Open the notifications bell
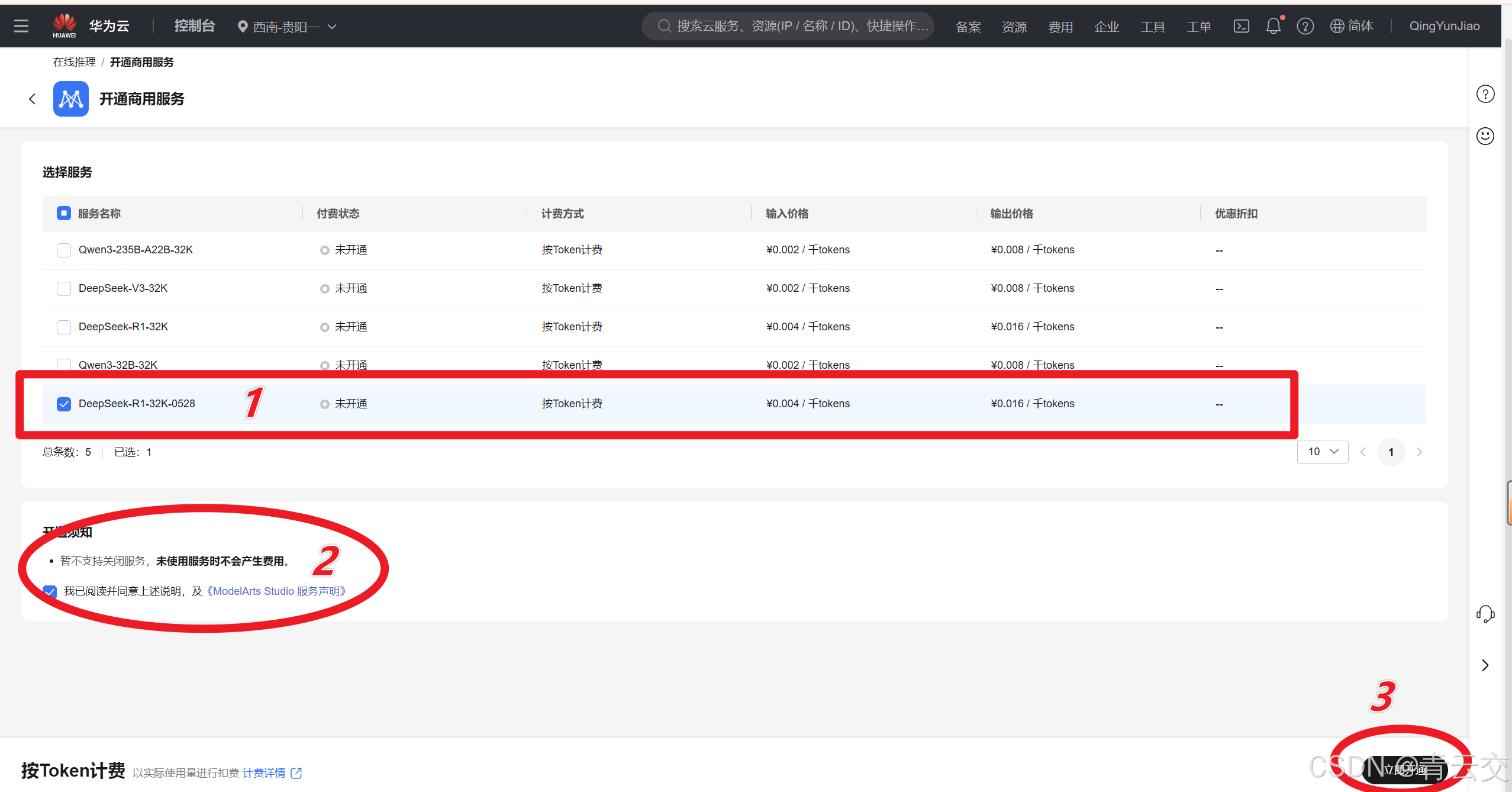The width and height of the screenshot is (1512, 792). coord(1274,26)
